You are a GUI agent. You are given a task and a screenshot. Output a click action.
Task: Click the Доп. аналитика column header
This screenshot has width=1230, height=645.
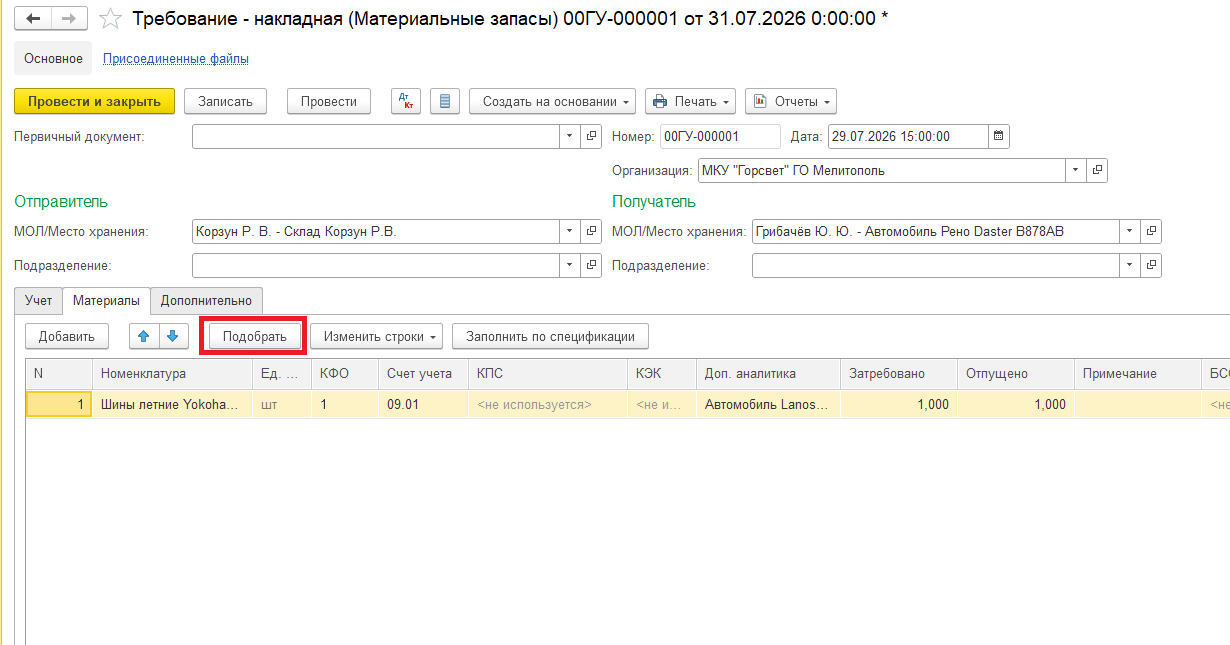[768, 373]
